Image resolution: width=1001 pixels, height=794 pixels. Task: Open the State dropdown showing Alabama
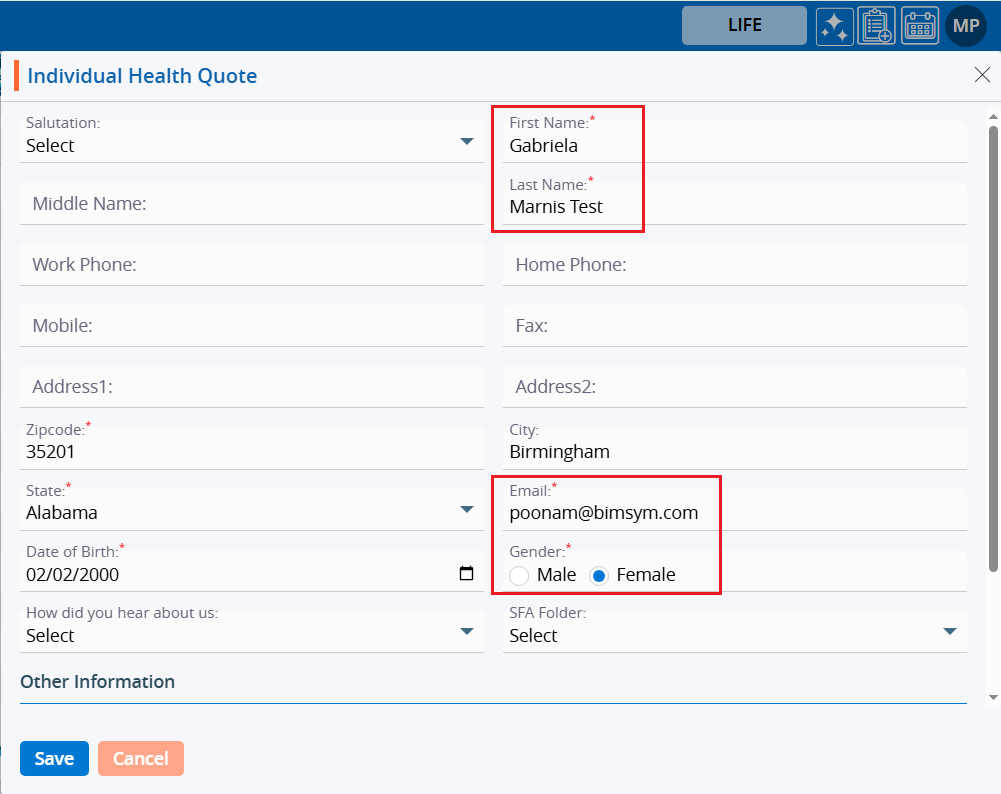pyautogui.click(x=466, y=510)
